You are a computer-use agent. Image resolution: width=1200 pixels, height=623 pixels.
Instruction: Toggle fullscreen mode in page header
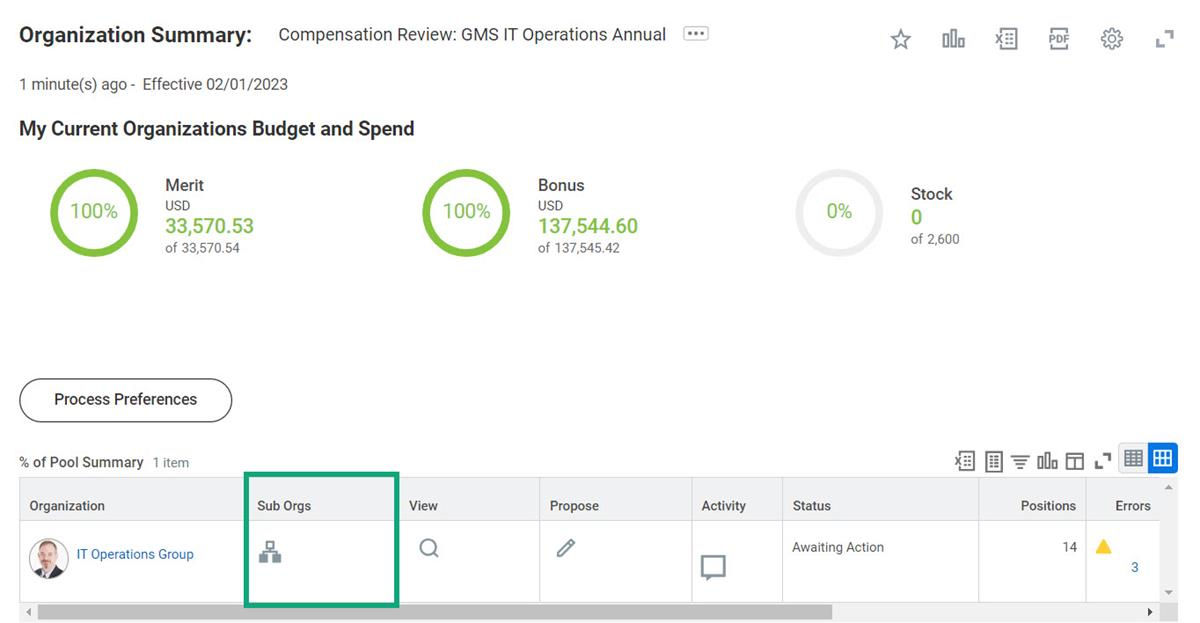(1164, 39)
